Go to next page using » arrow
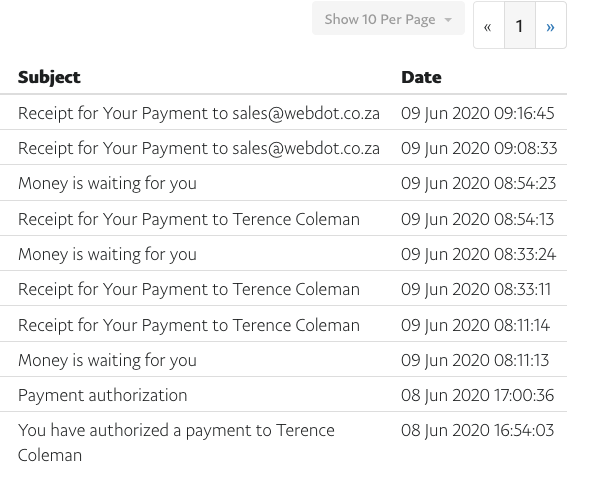 pyautogui.click(x=551, y=26)
